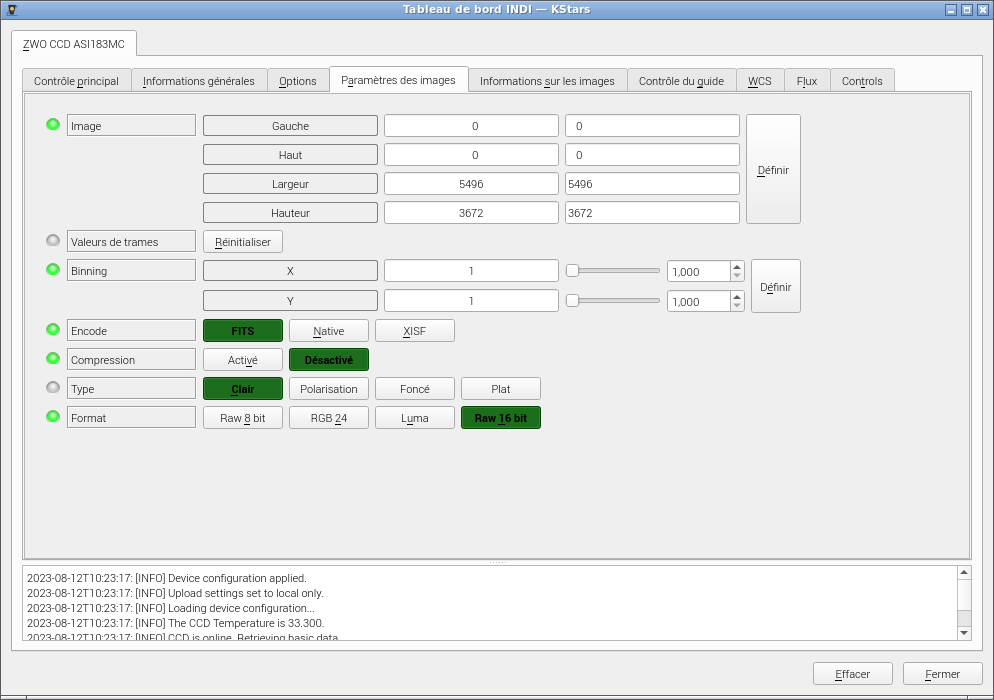
Task: Switch to Contrôle du guide tab
Action: [x=681, y=81]
